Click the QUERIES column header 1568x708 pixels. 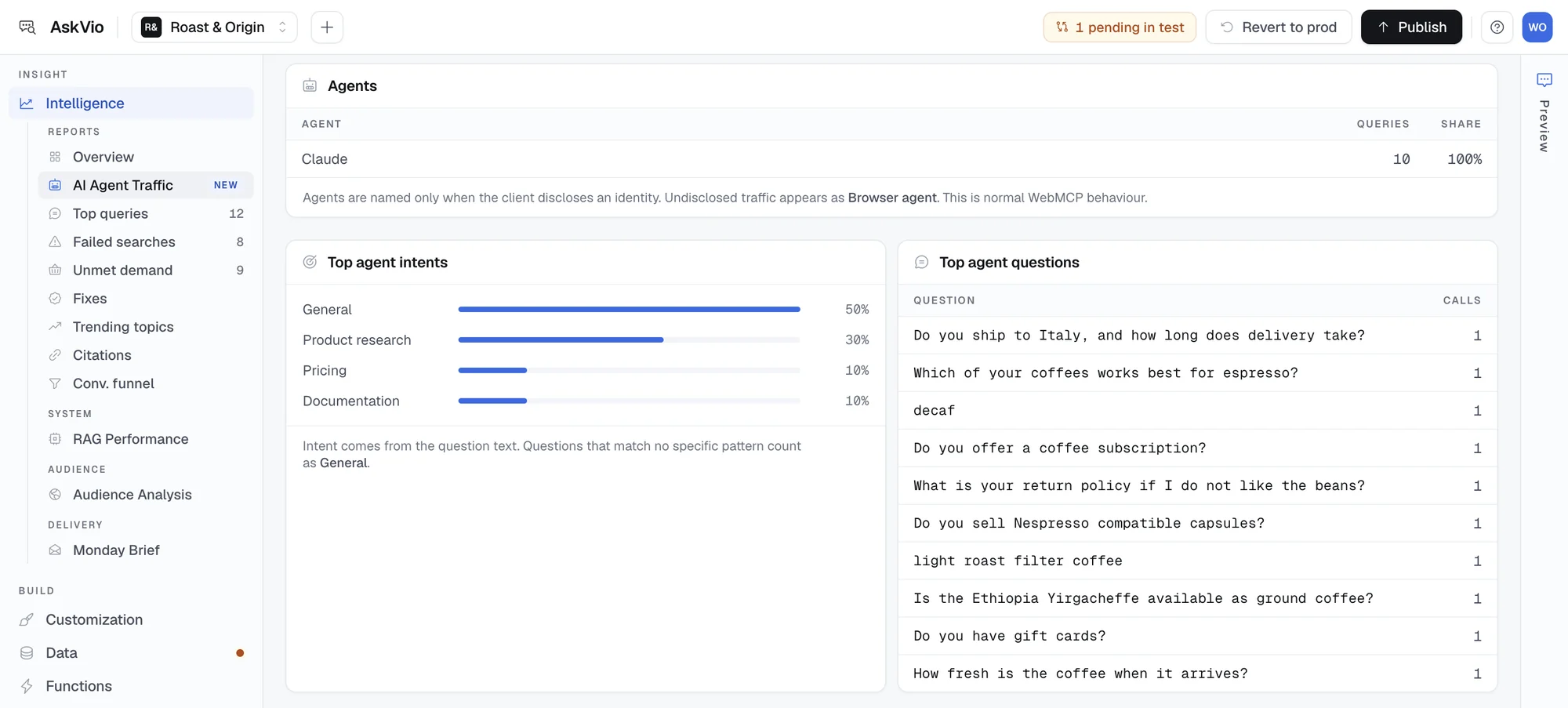[x=1383, y=124]
